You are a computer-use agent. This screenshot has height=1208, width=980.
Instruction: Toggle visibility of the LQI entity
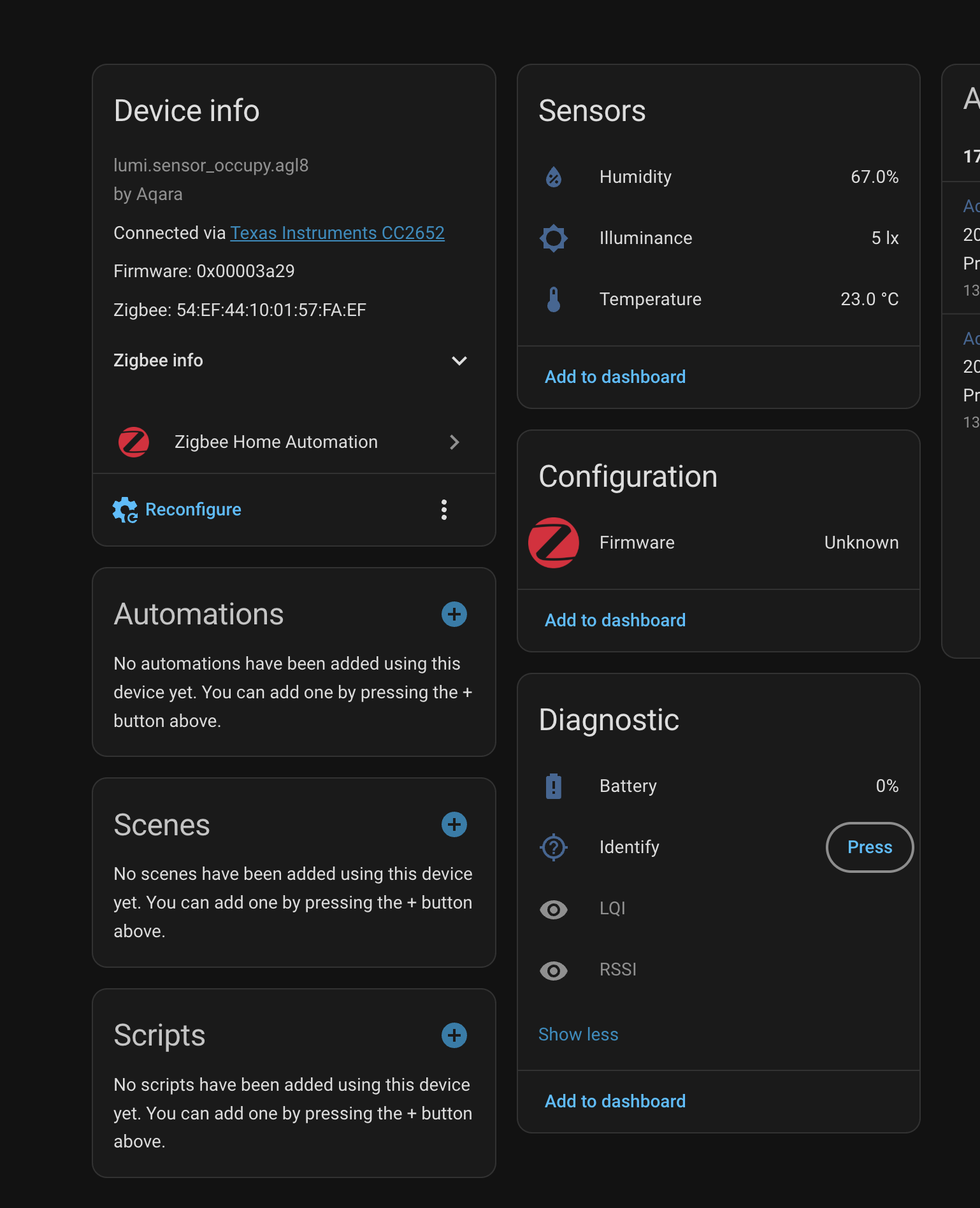[x=554, y=909]
